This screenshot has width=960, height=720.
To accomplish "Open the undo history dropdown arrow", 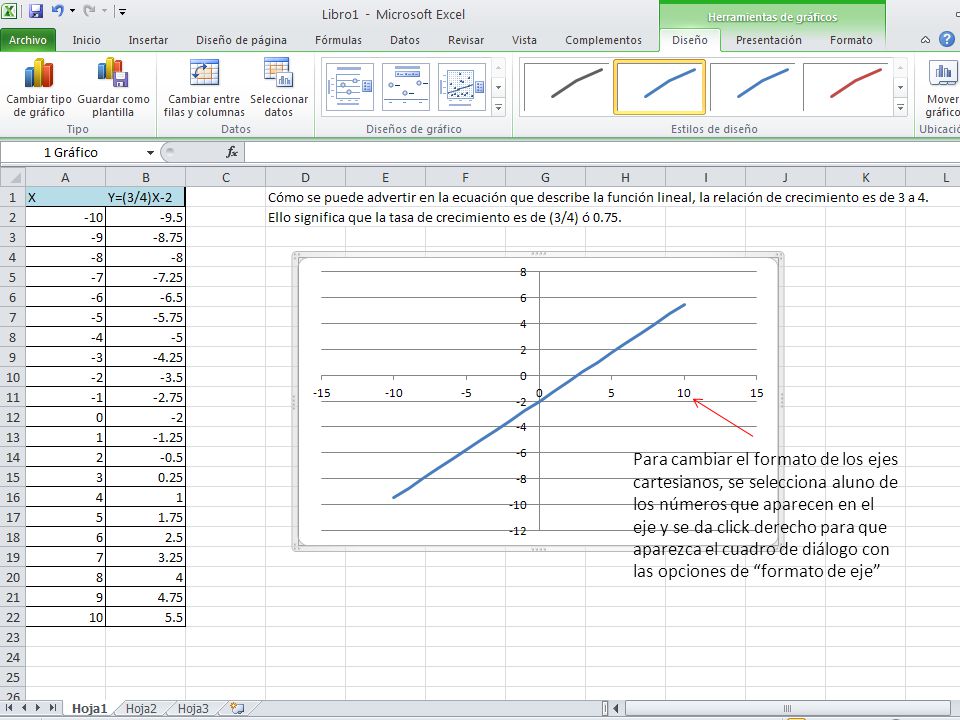I will (72, 11).
